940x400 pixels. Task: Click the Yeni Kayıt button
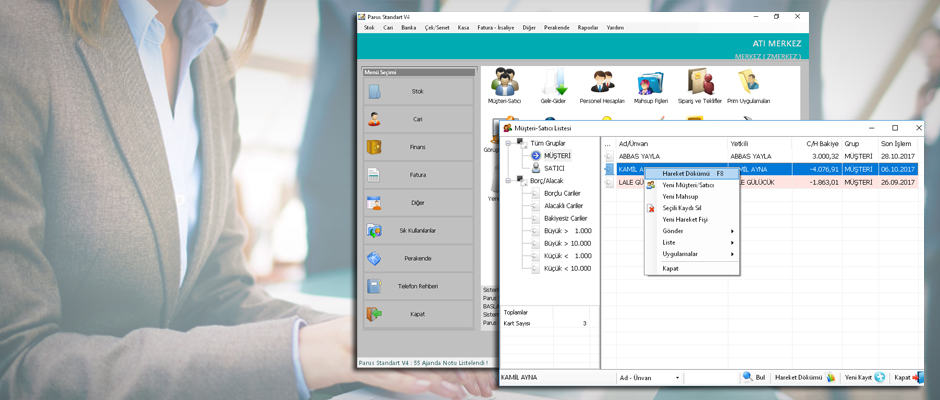pos(864,378)
